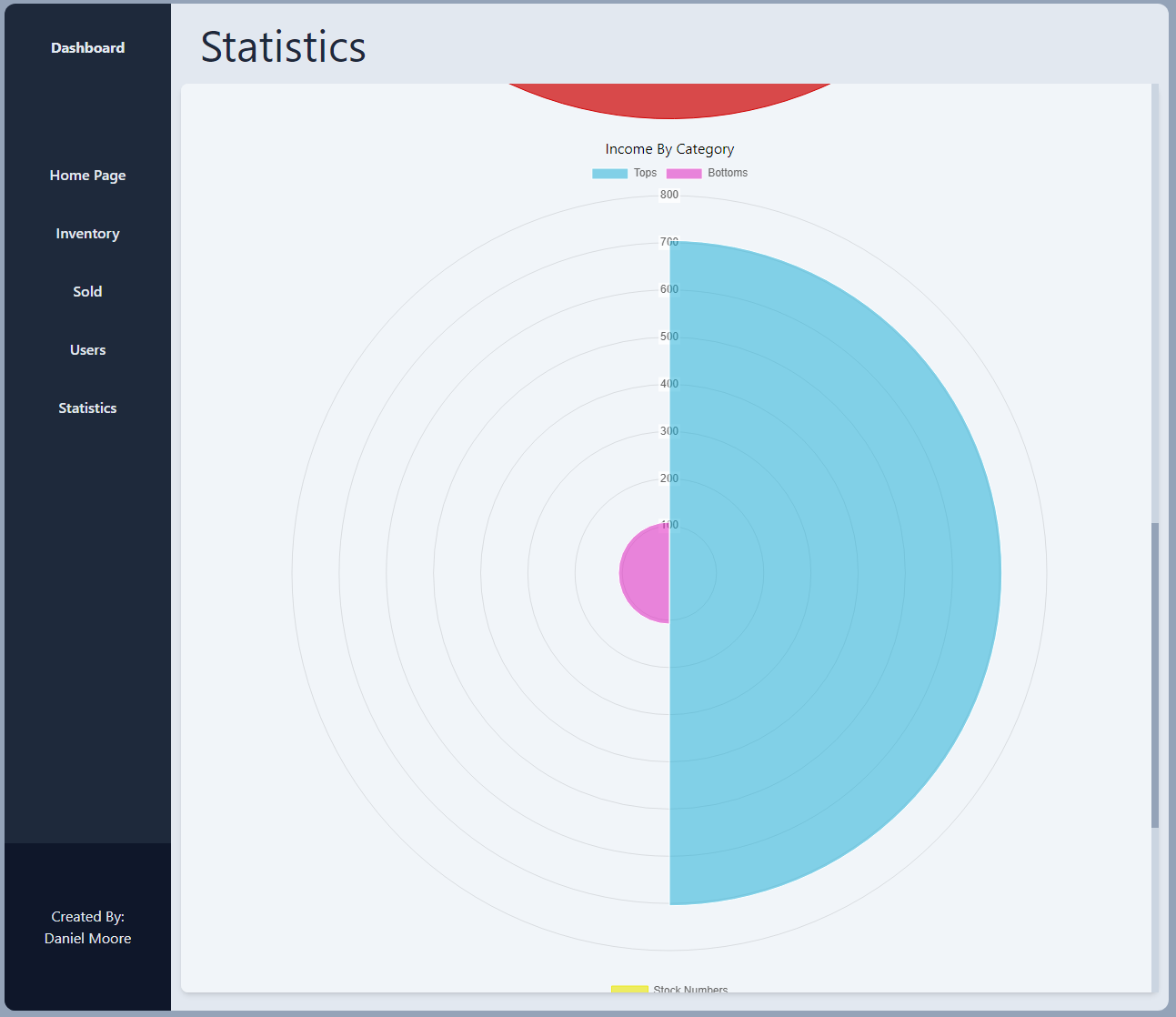Navigate to the Sold page
Viewport: 1176px width, 1017px height.
pyautogui.click(x=87, y=292)
